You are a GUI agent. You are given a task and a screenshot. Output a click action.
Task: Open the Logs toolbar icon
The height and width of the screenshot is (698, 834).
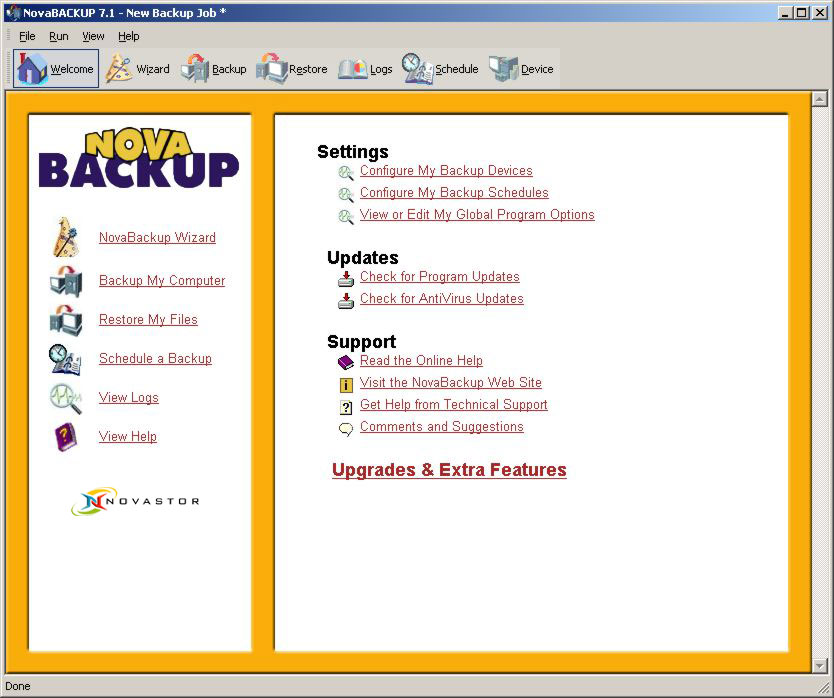[x=353, y=69]
